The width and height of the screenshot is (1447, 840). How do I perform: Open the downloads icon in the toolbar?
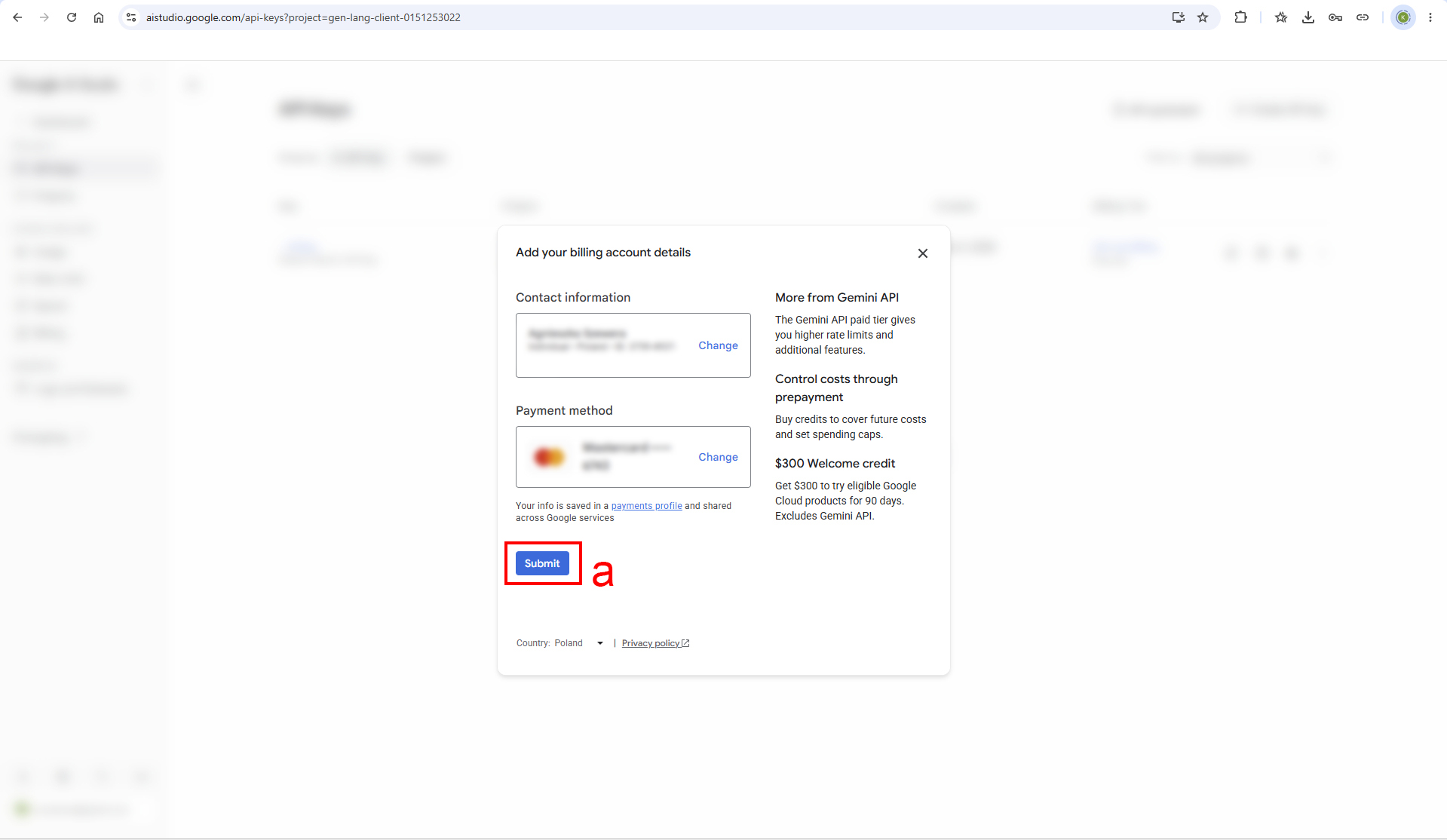point(1308,17)
